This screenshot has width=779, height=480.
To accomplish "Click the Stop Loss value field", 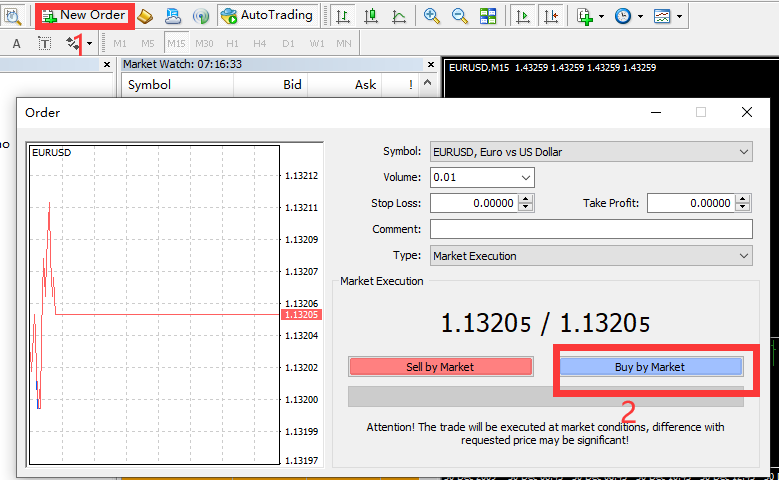I will 474,203.
